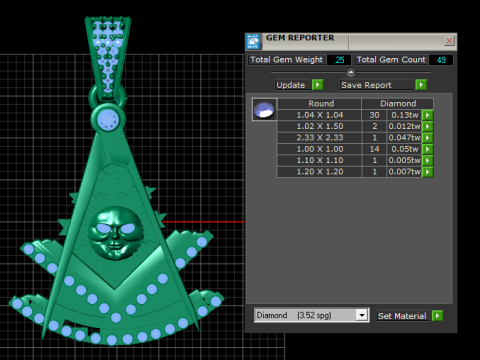Click green arrow for 1.00 X 1.00 row

click(427, 149)
